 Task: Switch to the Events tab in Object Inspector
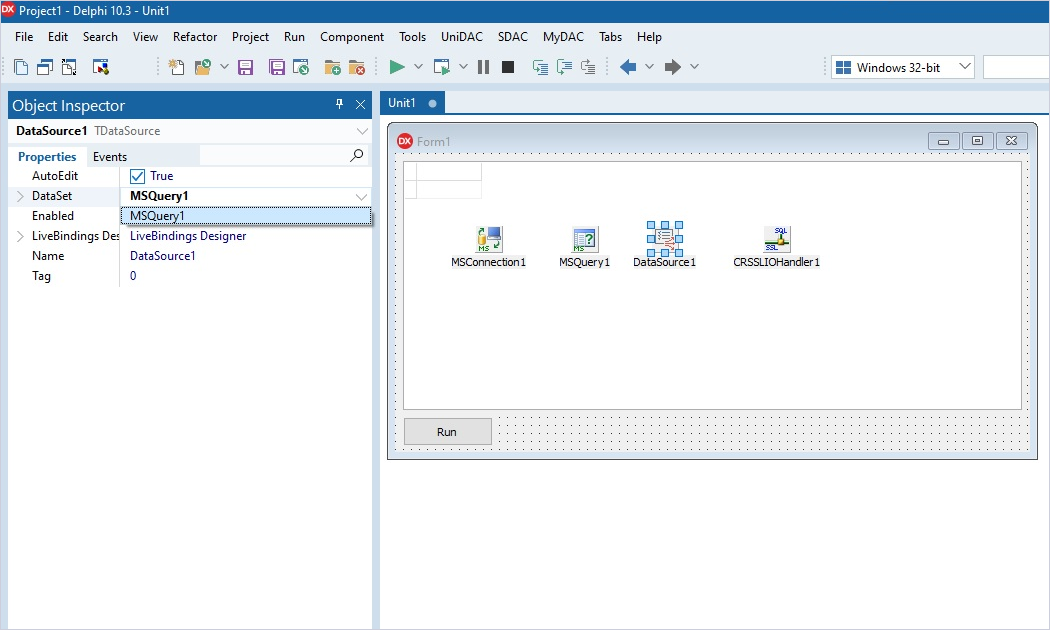(110, 156)
